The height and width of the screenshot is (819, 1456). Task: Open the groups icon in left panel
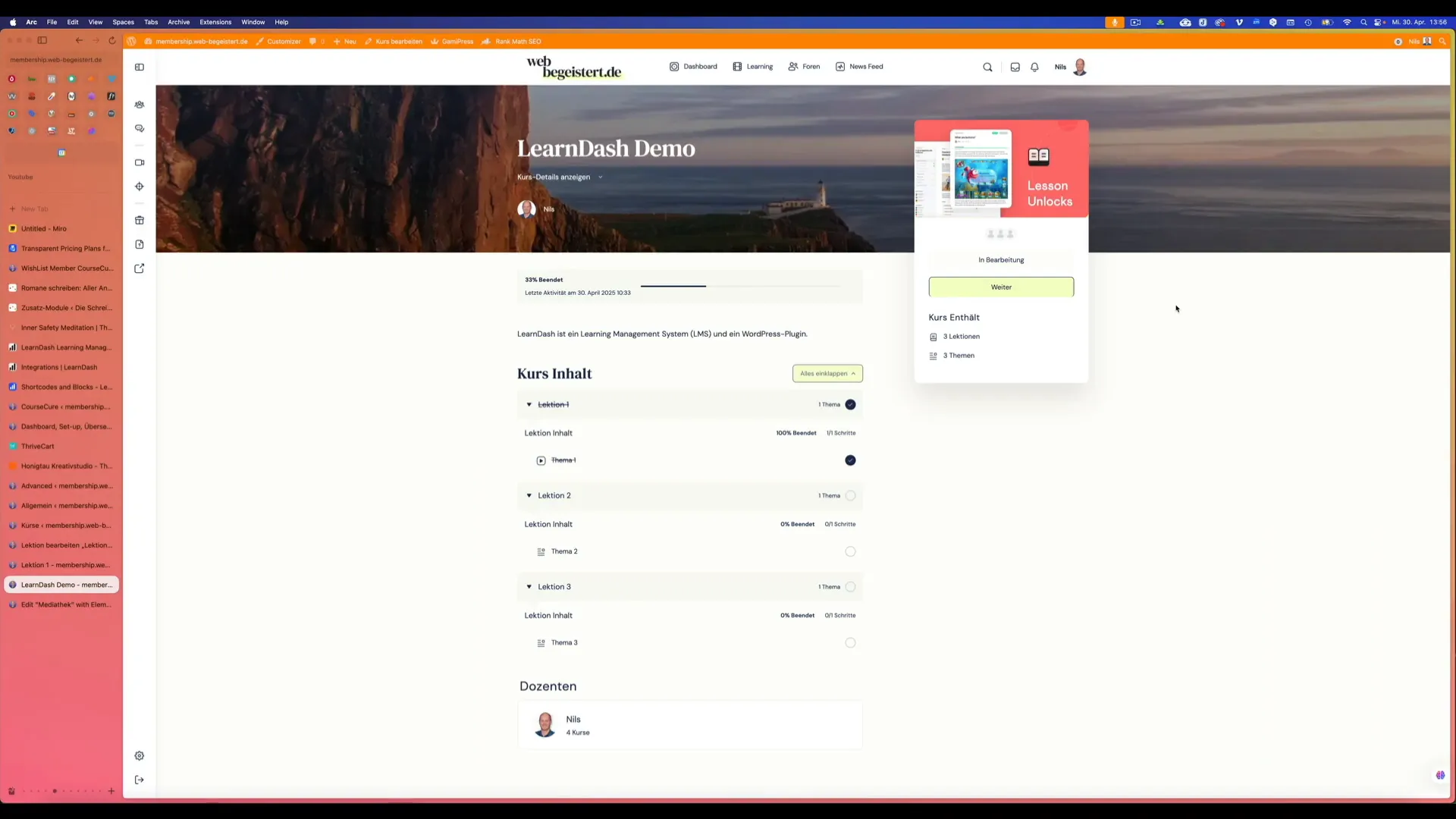(x=140, y=105)
